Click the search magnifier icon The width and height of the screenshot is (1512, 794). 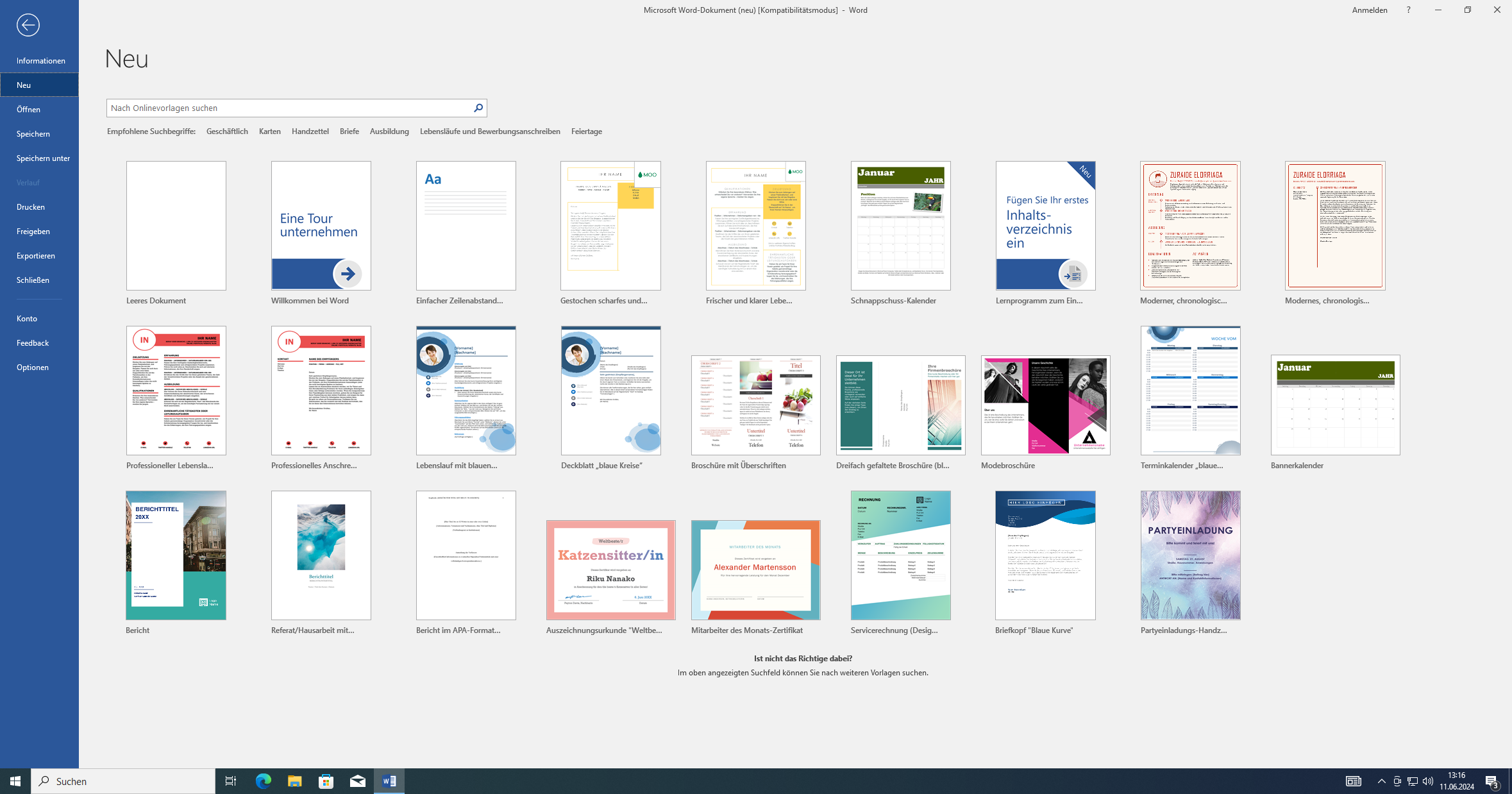478,108
